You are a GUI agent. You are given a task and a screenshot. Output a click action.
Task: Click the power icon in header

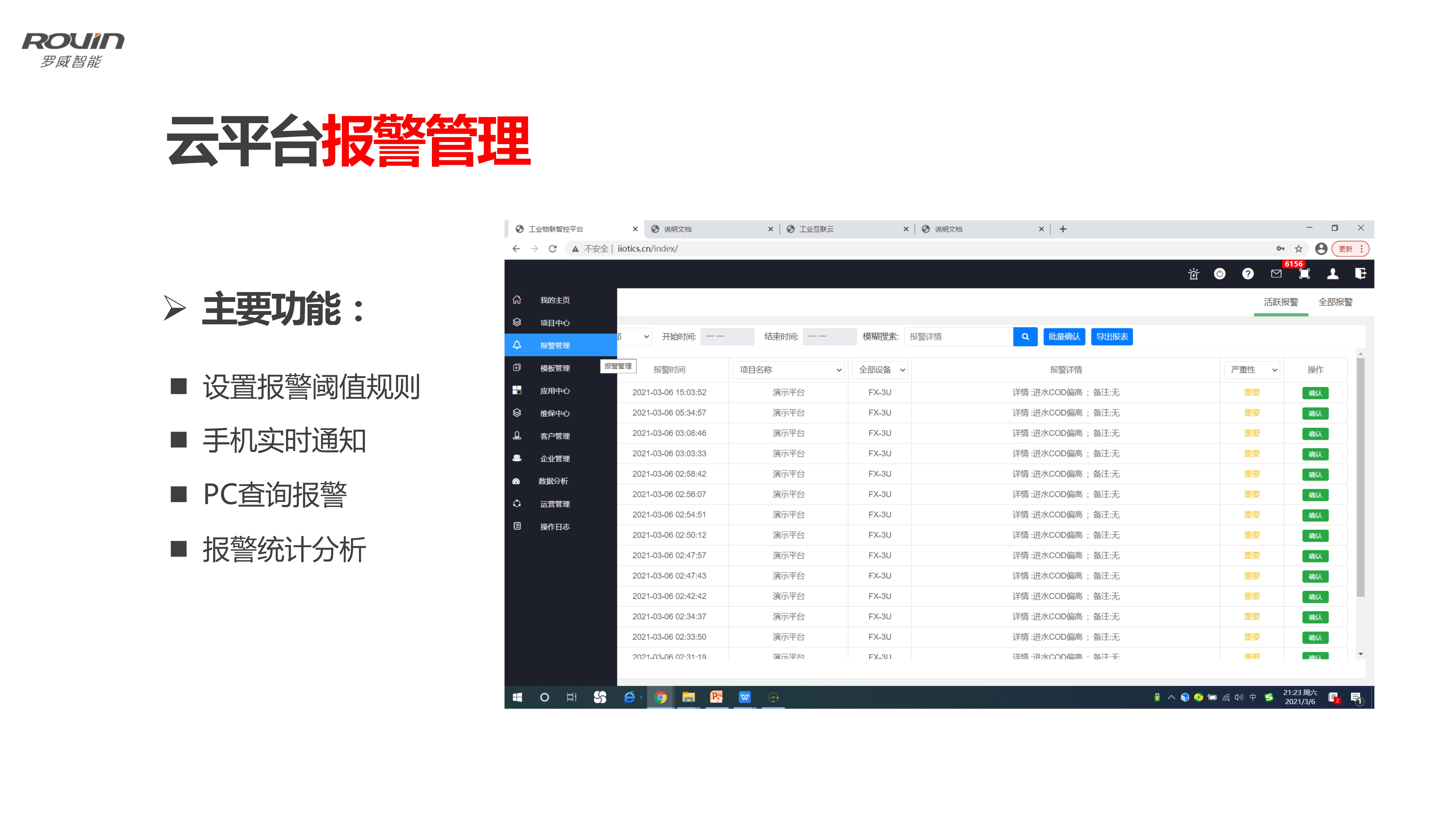click(1220, 274)
